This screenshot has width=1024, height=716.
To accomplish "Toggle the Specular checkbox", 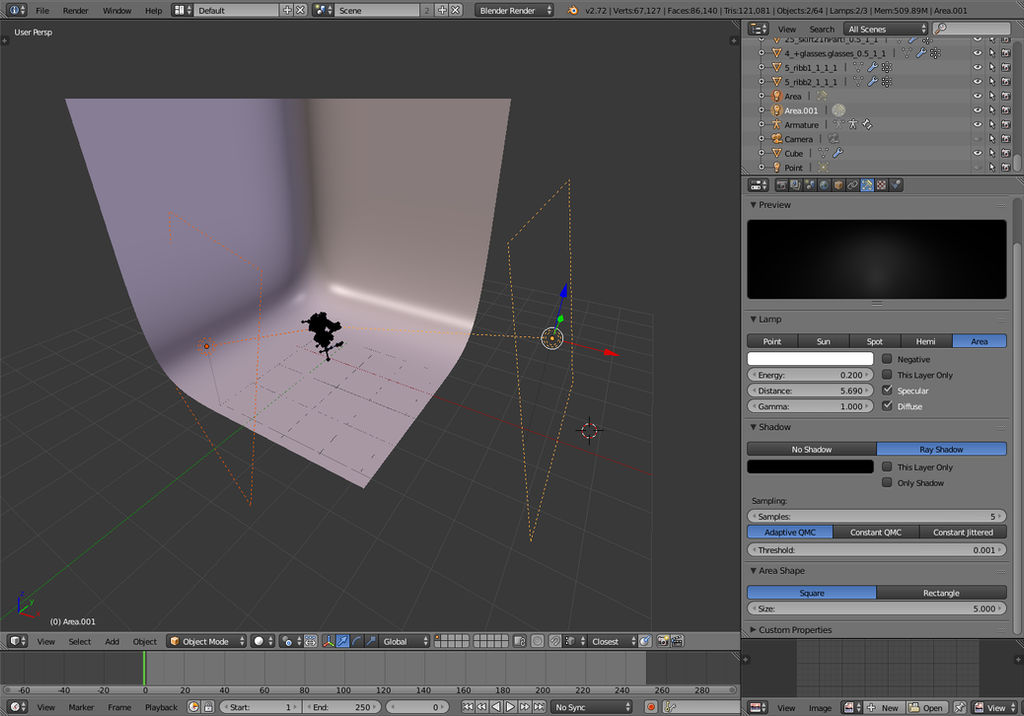I will [887, 390].
